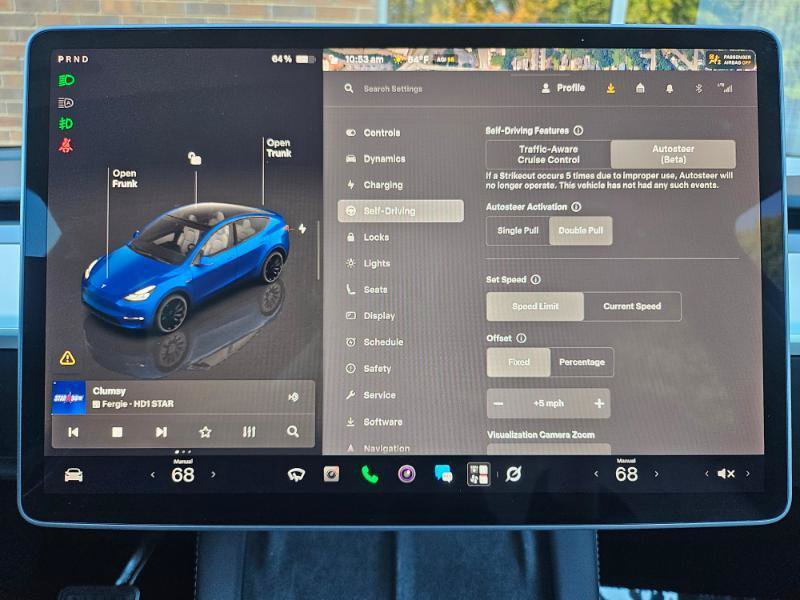The image size is (800, 600).
Task: Select Autosteer (Beta) option
Action: coord(673,154)
